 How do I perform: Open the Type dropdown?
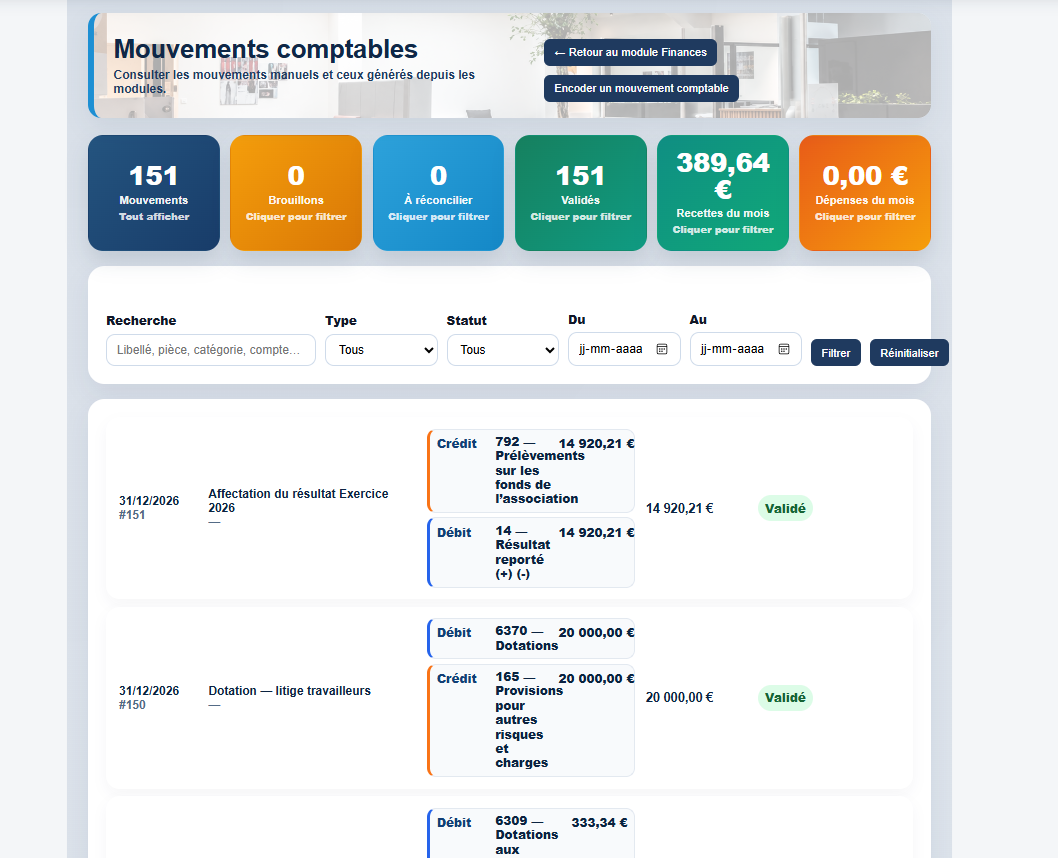coord(381,350)
